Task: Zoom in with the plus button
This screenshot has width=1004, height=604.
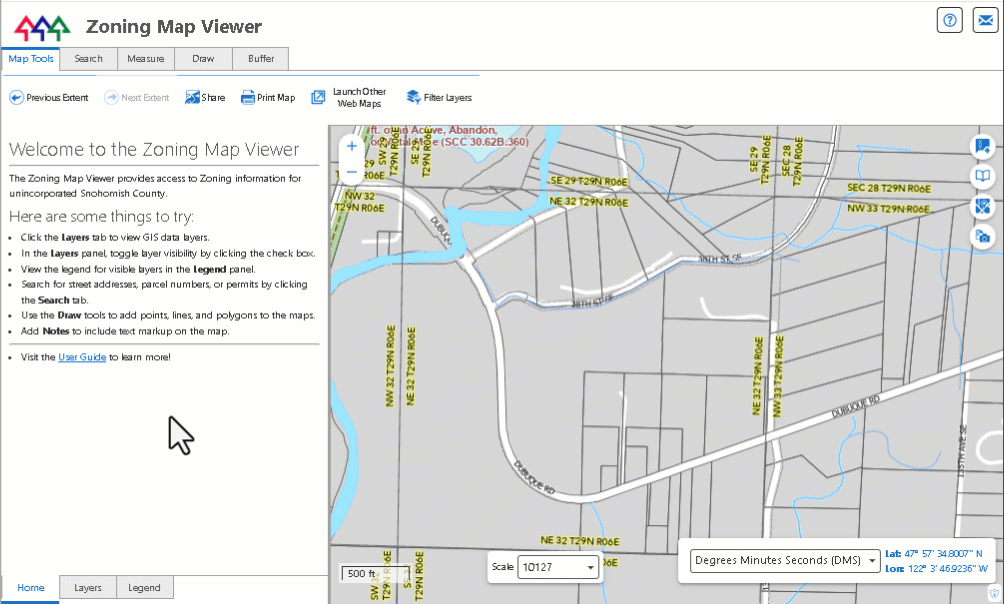Action: pyautogui.click(x=352, y=146)
